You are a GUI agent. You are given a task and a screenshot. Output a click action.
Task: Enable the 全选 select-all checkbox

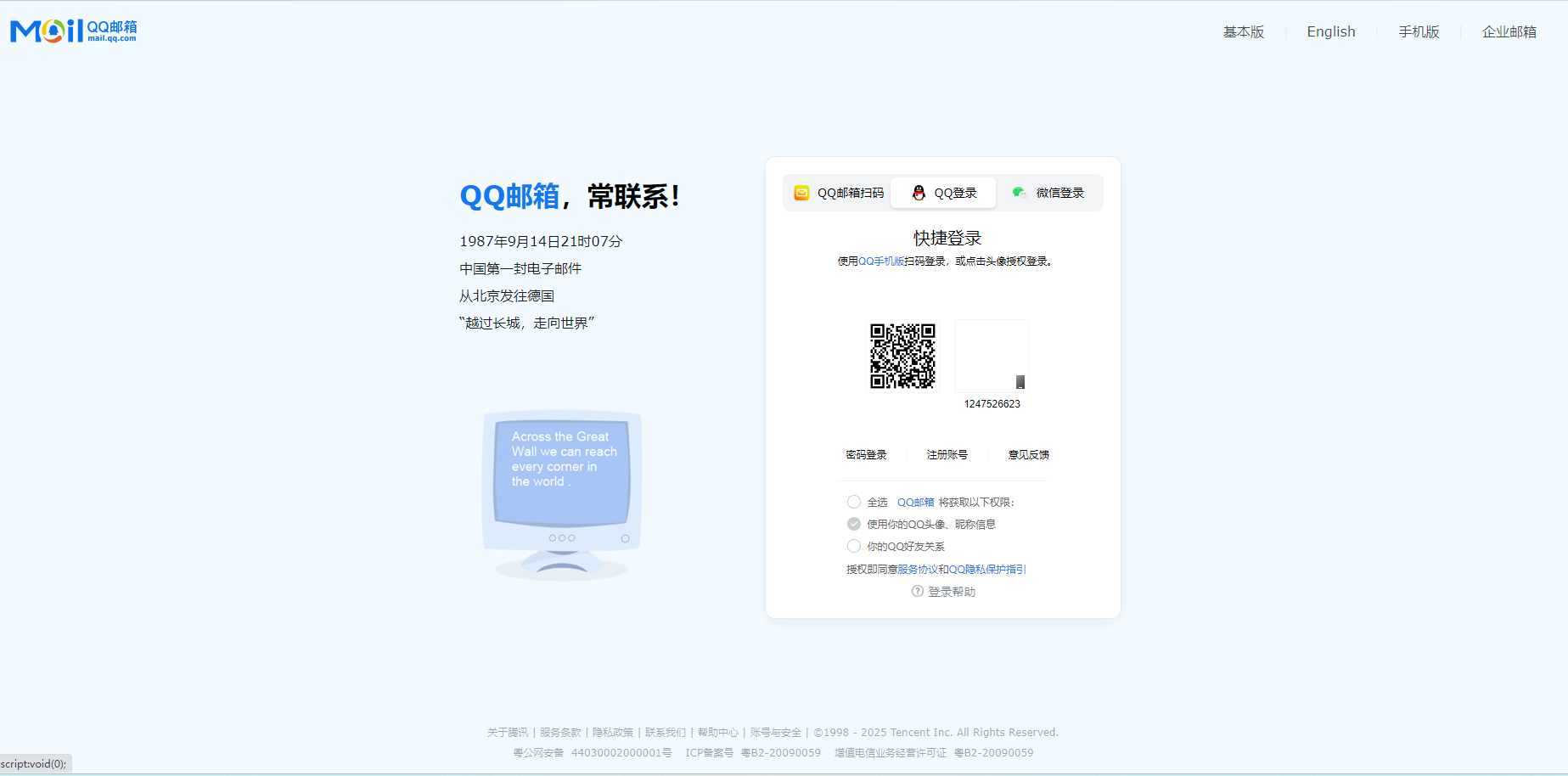coord(853,502)
